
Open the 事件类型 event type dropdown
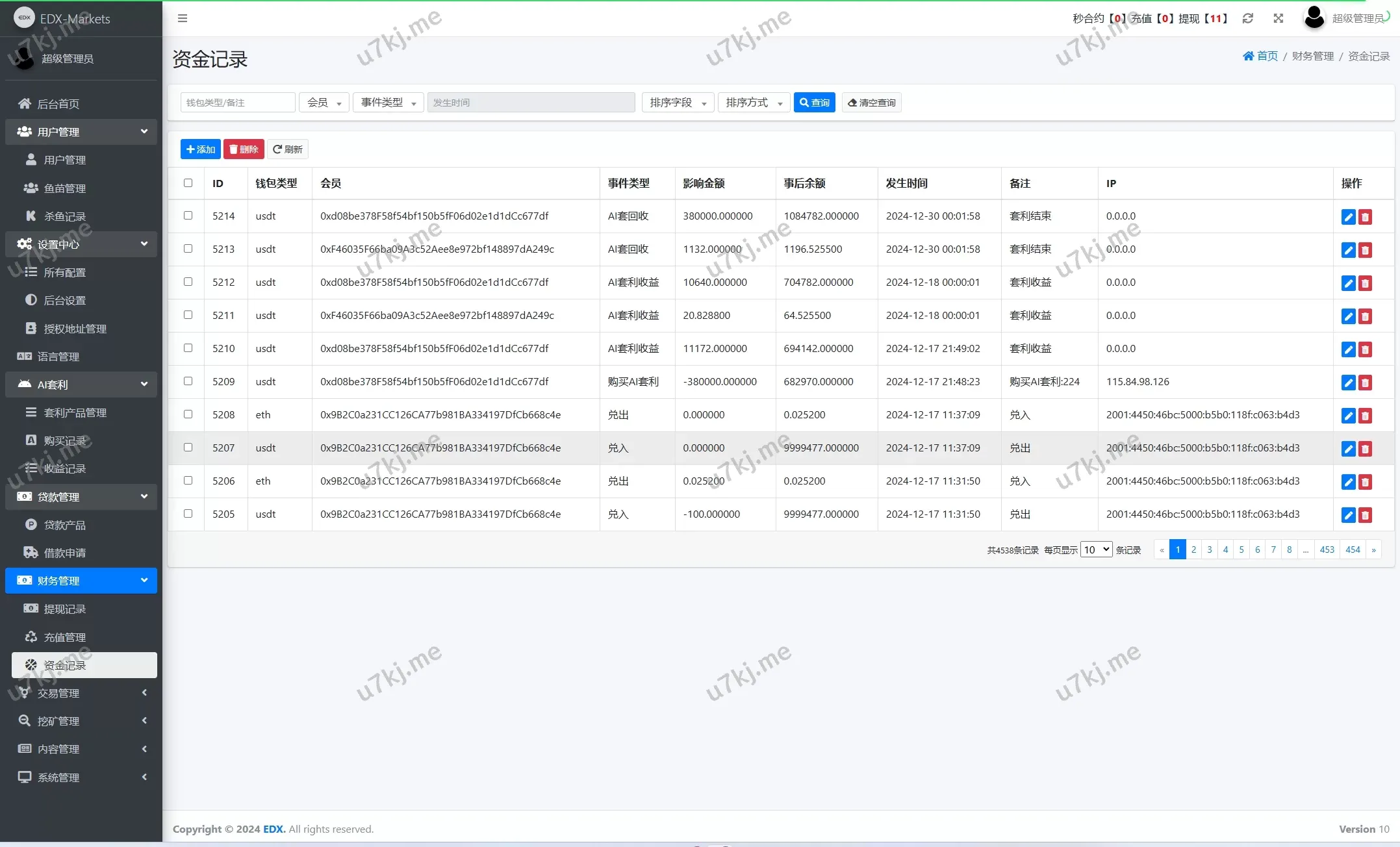tap(388, 103)
